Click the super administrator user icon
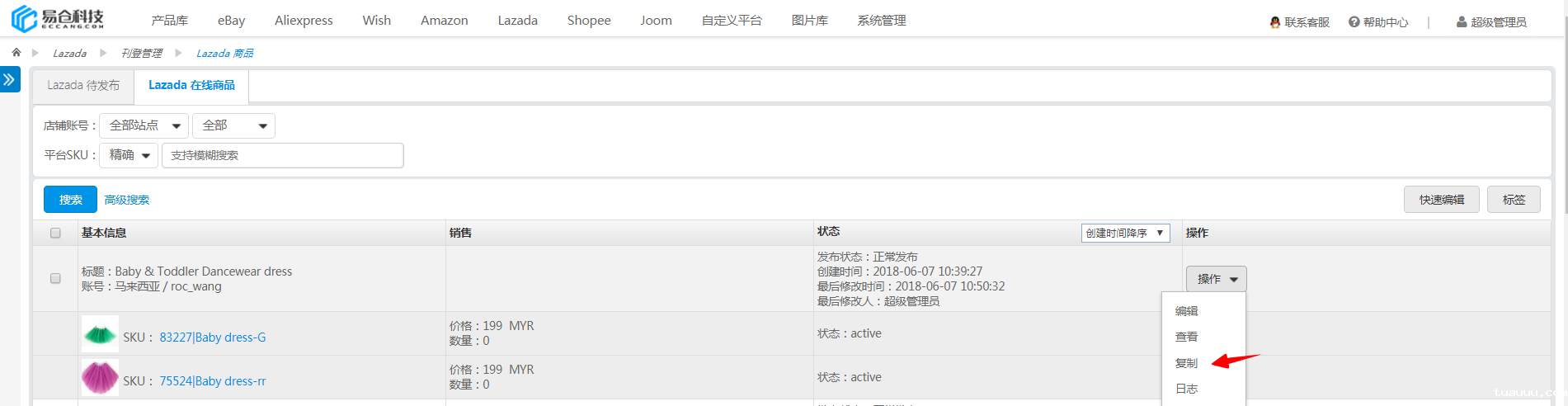The image size is (1568, 406). 1462,22
